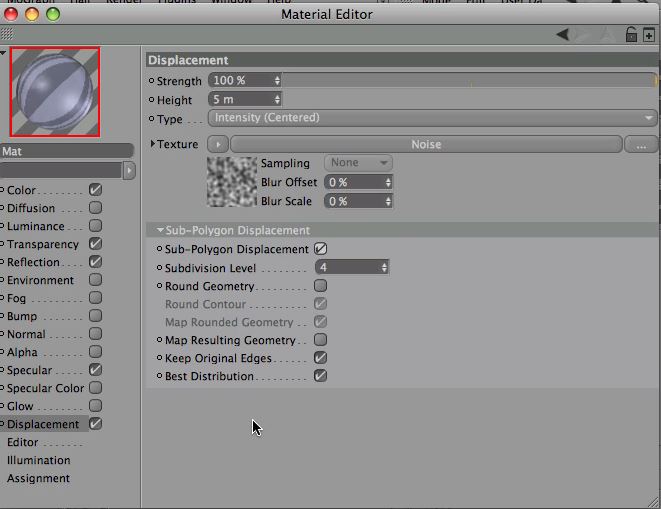This screenshot has width=661, height=509.
Task: Click the Subdivision Level animation dot
Action: point(159,268)
